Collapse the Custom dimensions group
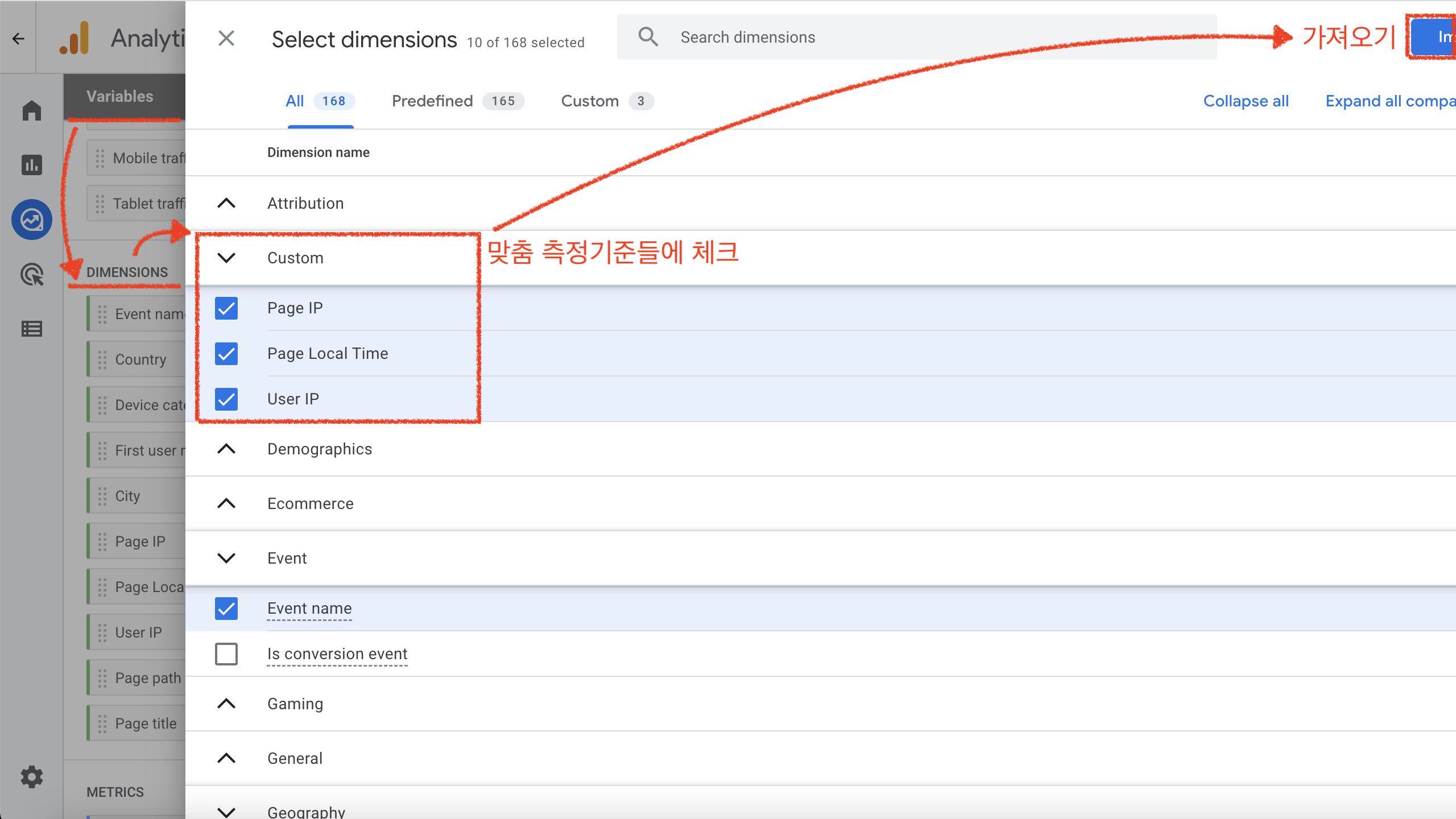The width and height of the screenshot is (1456, 819). [x=226, y=258]
